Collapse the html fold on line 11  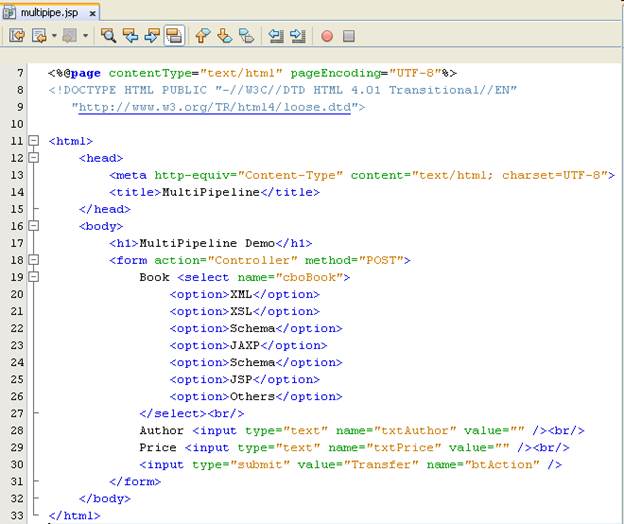point(34,140)
